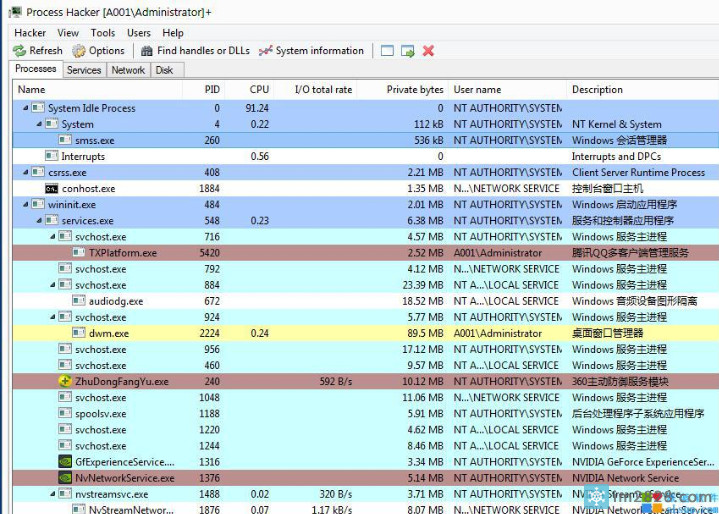This screenshot has height=514, width=719.
Task: Select the ZhuDongFangYu.exe process icon
Action: click(x=66, y=381)
